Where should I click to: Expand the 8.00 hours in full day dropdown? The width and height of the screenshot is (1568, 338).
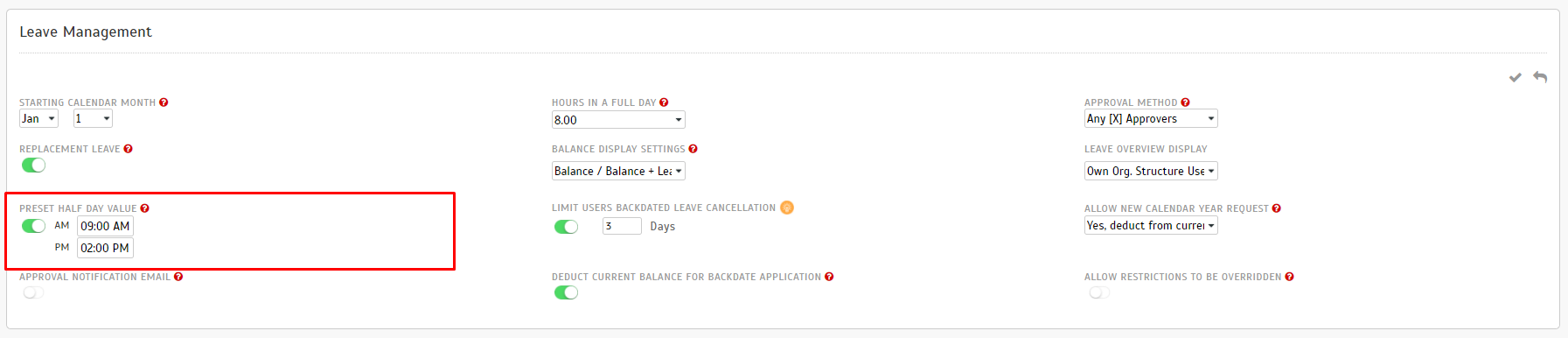tap(618, 120)
